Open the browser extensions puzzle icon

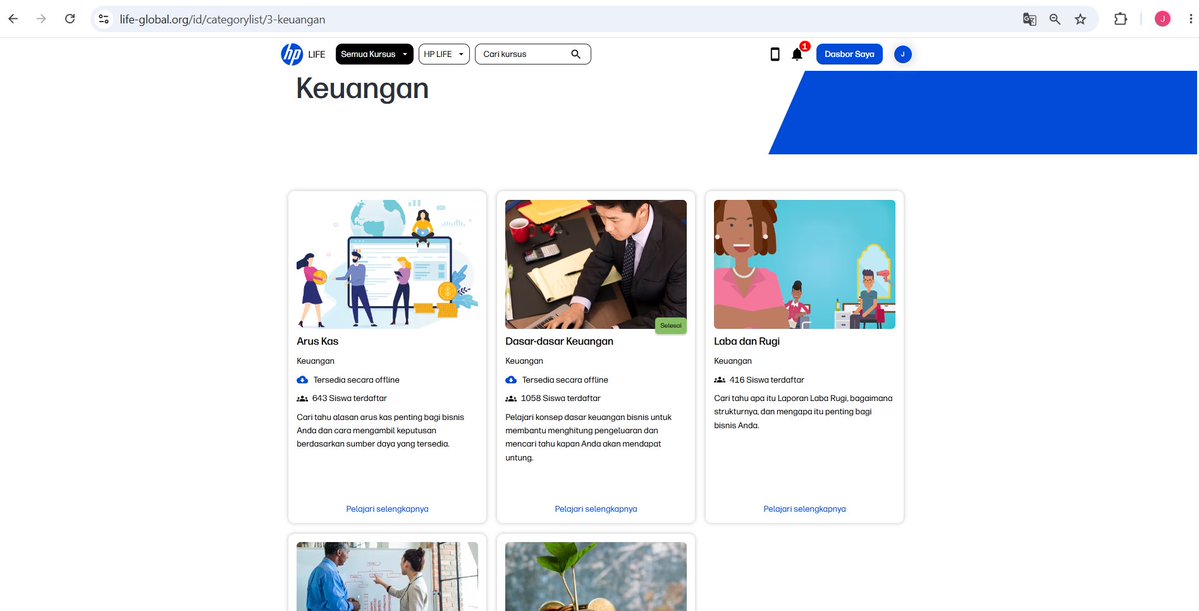point(1120,19)
